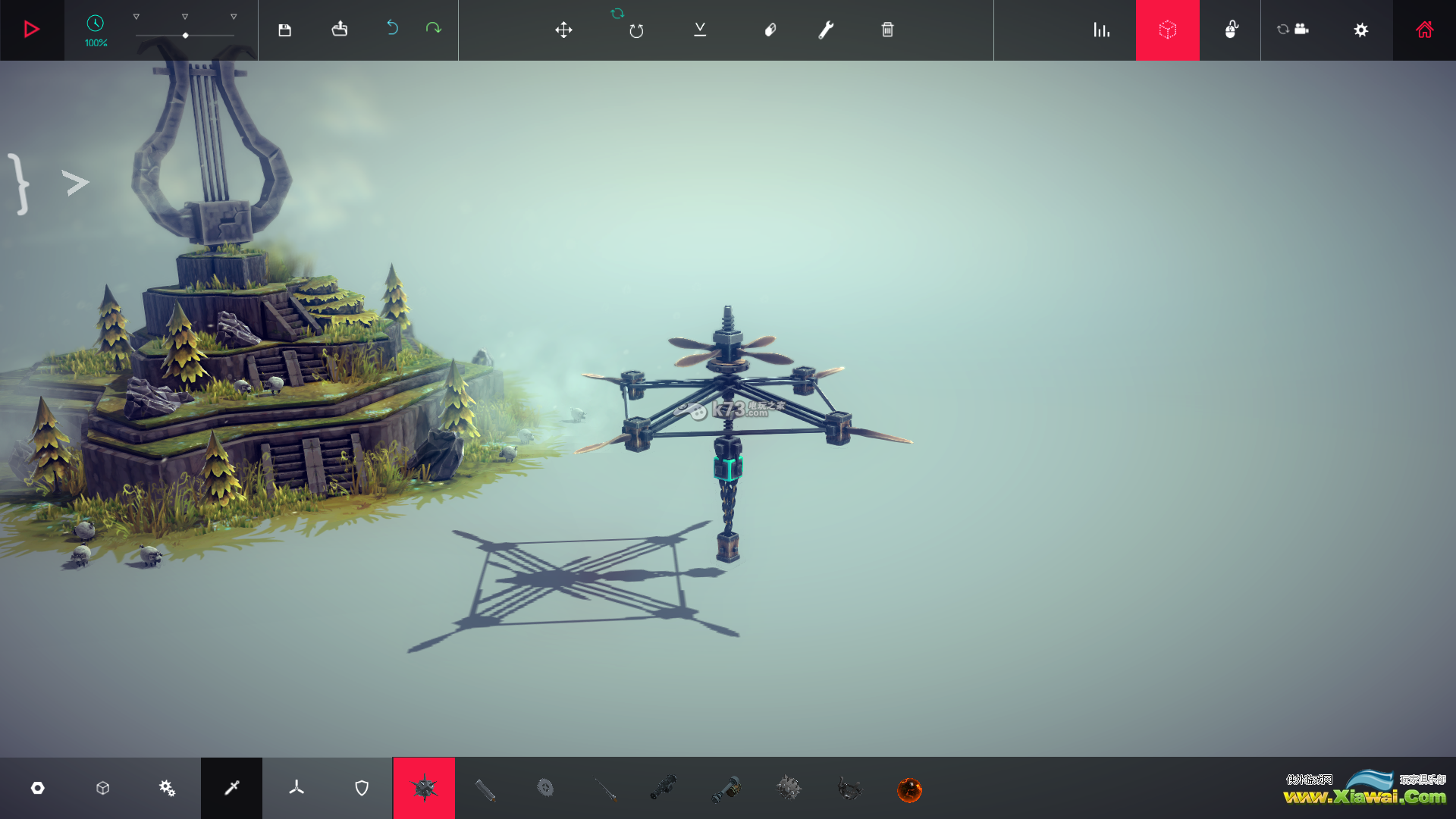Save the machine using the floppy disk icon
Viewport: 1456px width, 819px height.
tap(284, 30)
